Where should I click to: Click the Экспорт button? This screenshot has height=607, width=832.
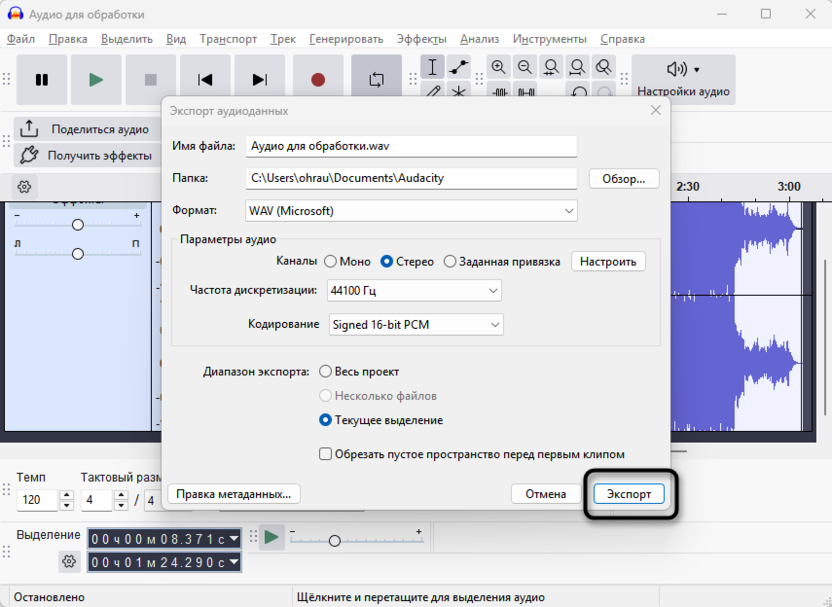tap(629, 494)
